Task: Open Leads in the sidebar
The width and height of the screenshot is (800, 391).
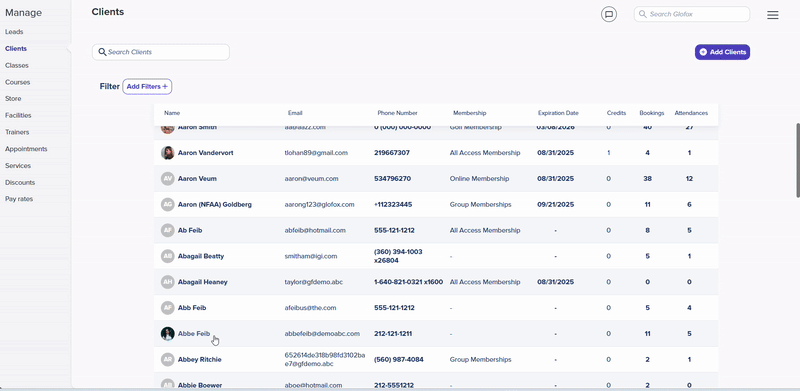Action: click(14, 32)
